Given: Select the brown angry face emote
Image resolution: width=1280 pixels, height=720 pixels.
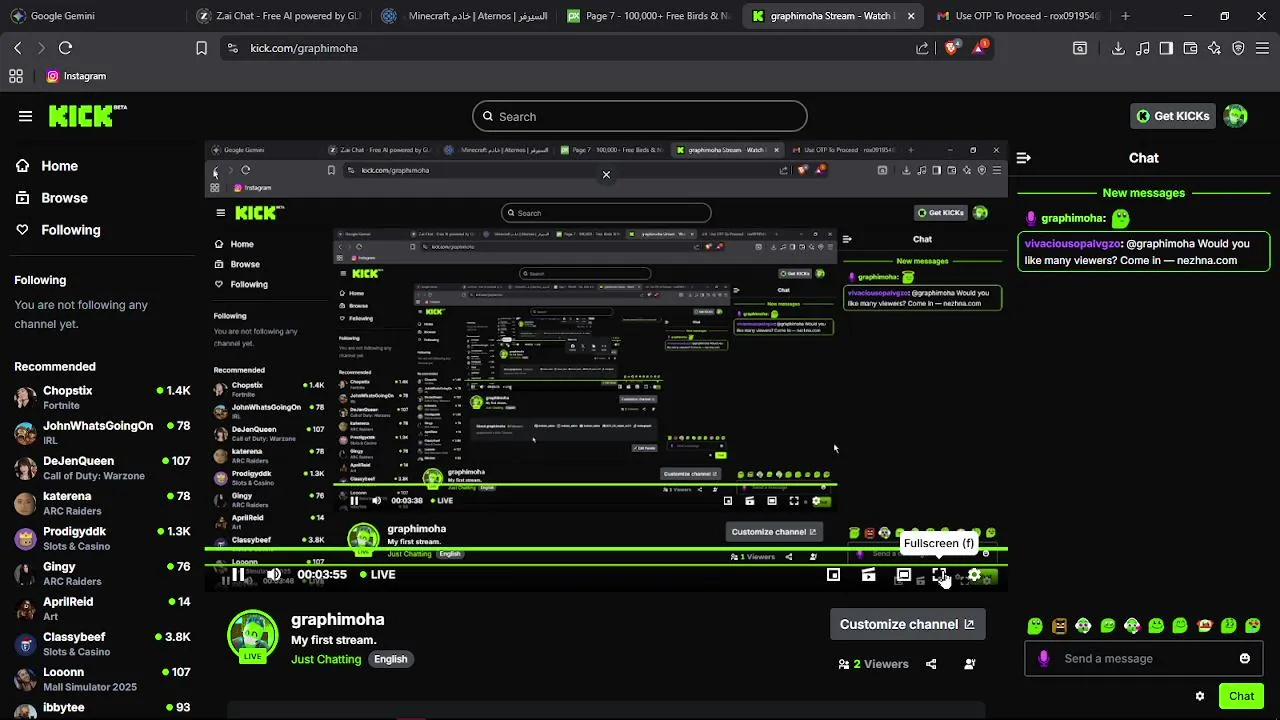Looking at the screenshot, I should (1059, 626).
